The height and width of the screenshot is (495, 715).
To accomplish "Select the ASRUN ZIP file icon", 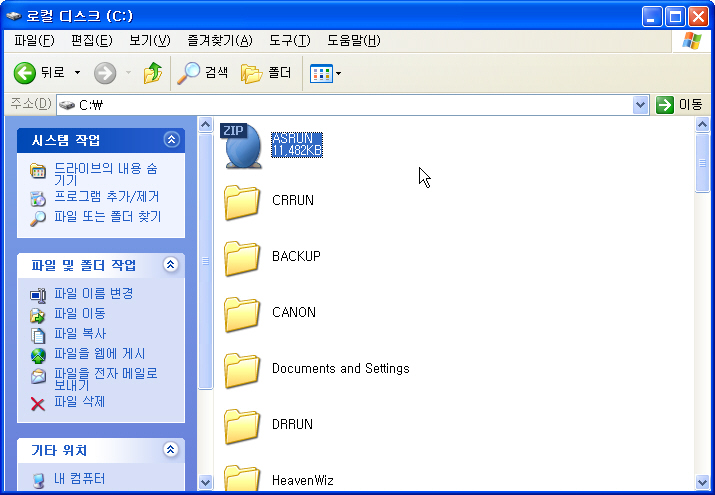I will (x=242, y=146).
